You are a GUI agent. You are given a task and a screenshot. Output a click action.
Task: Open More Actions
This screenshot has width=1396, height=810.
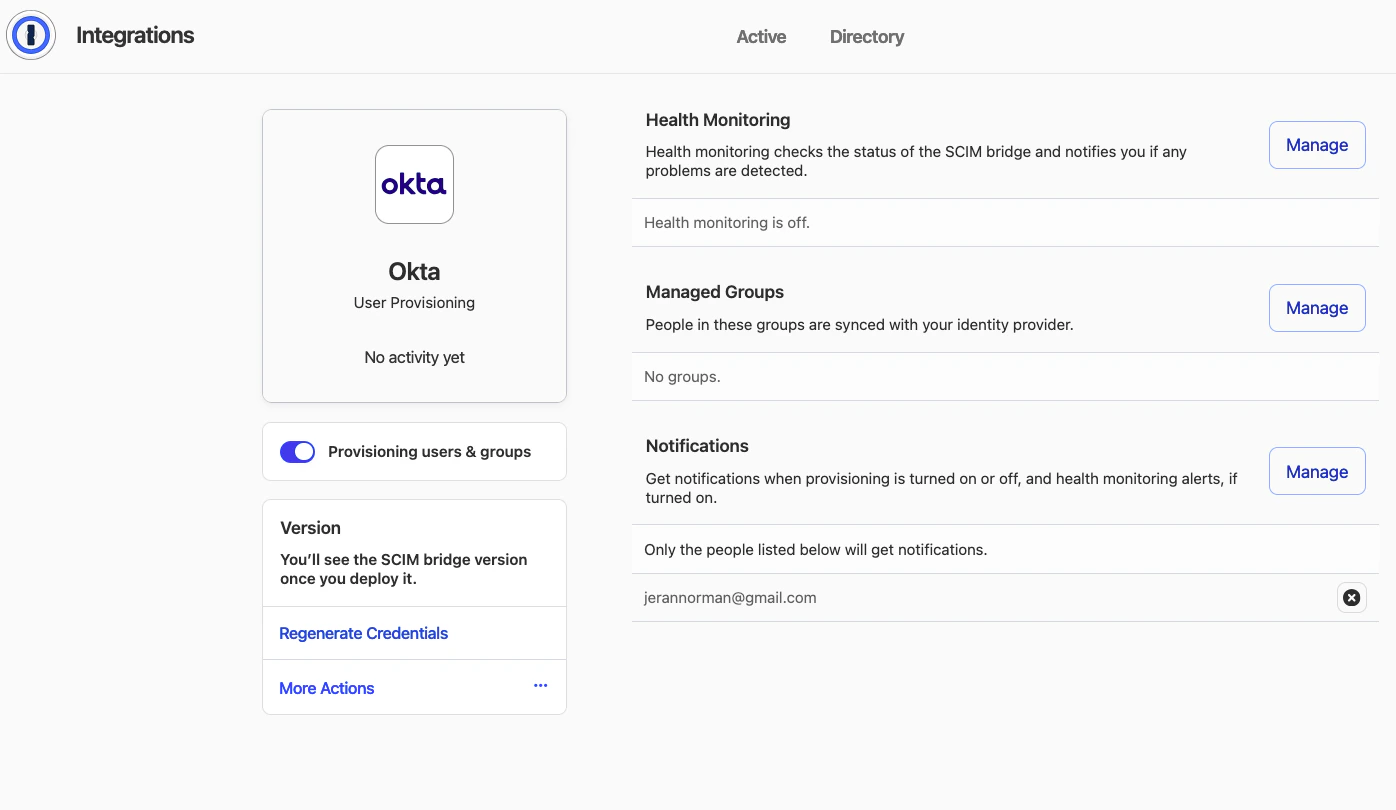[x=326, y=687]
